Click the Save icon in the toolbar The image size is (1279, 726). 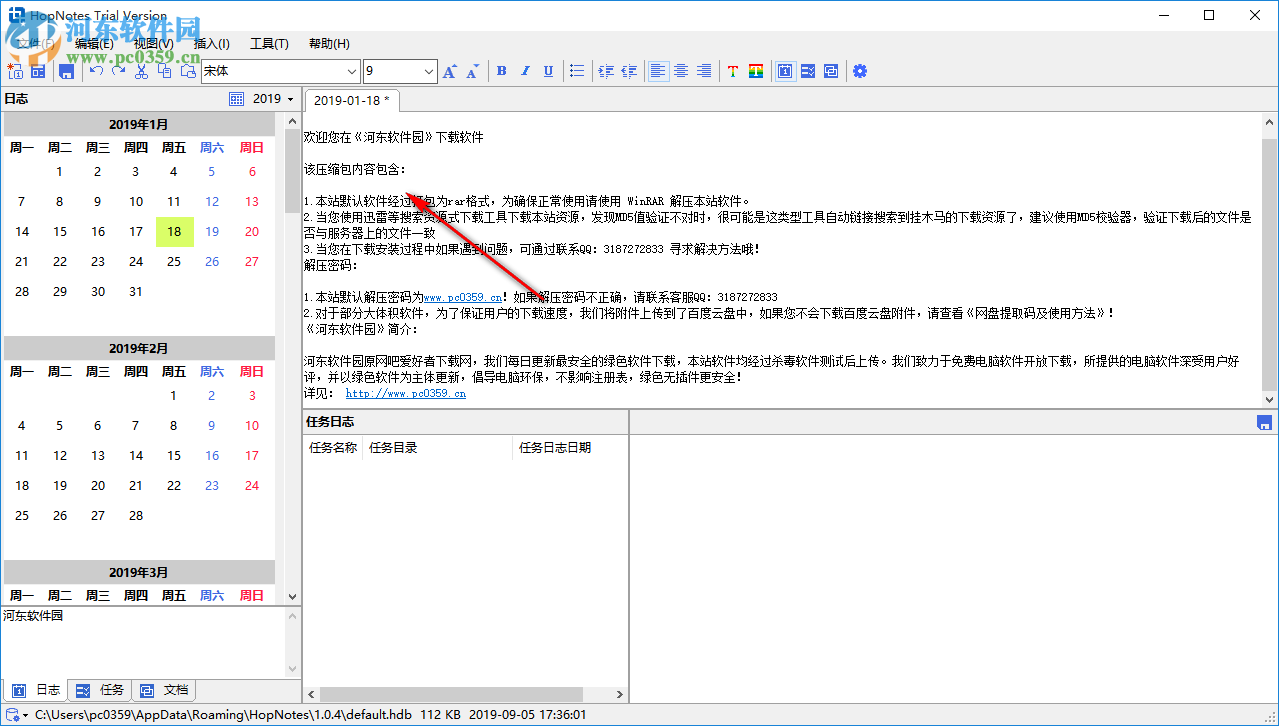[66, 71]
